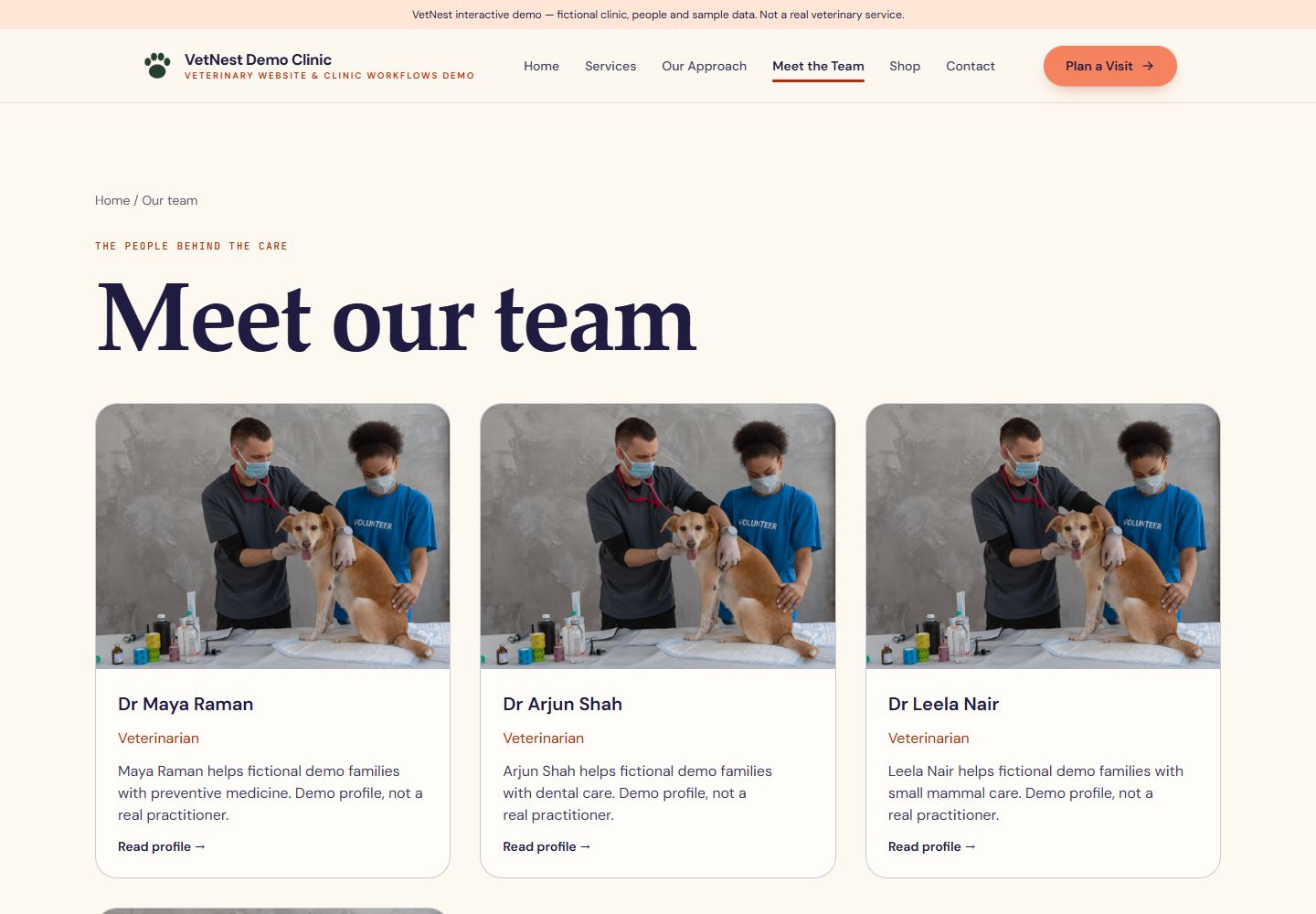This screenshot has width=1316, height=914.
Task: Click 'THE PEOPLE BEHIND THE CARE' label
Action: click(191, 246)
